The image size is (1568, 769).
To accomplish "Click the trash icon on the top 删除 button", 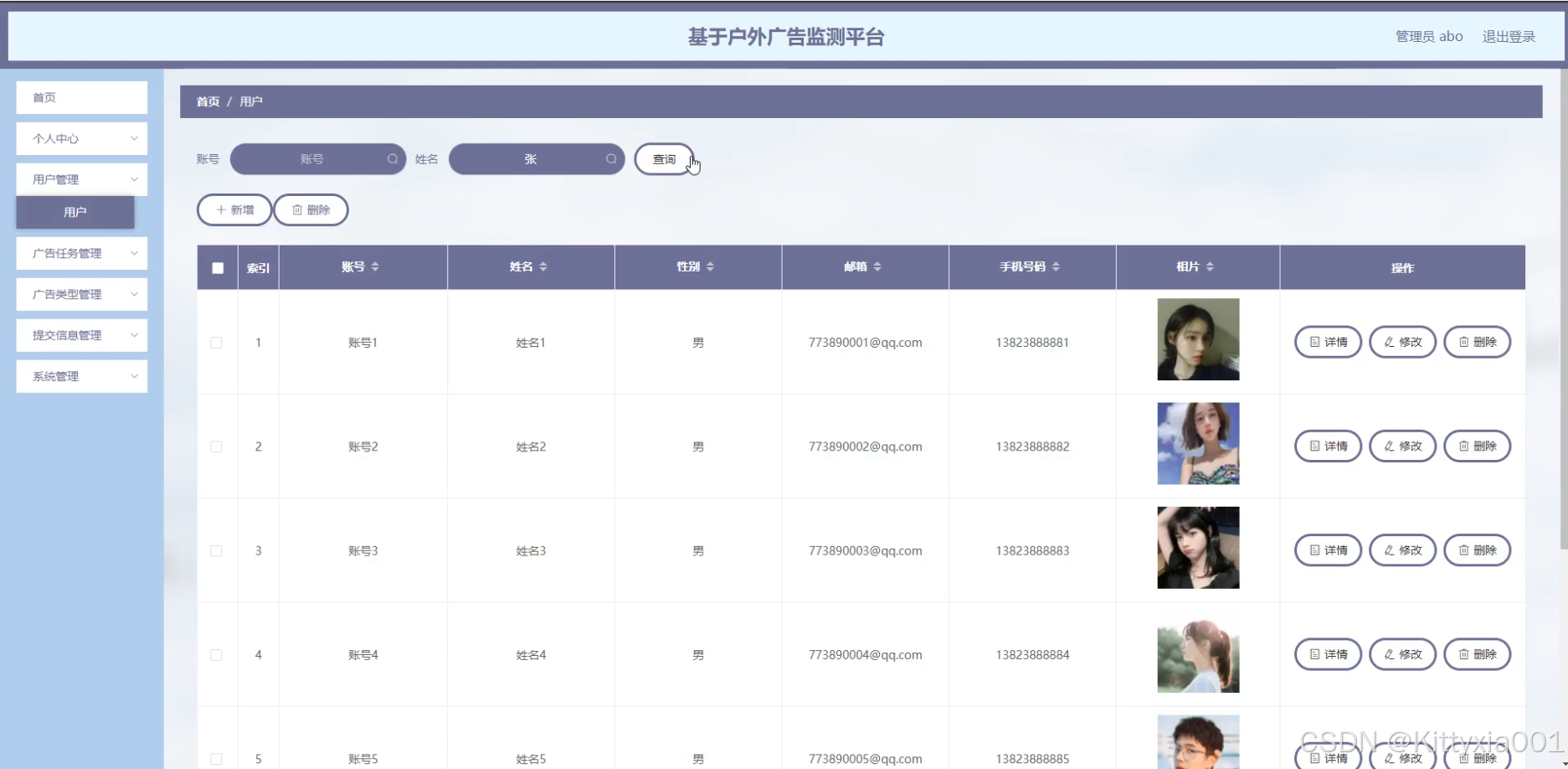I will click(x=298, y=209).
